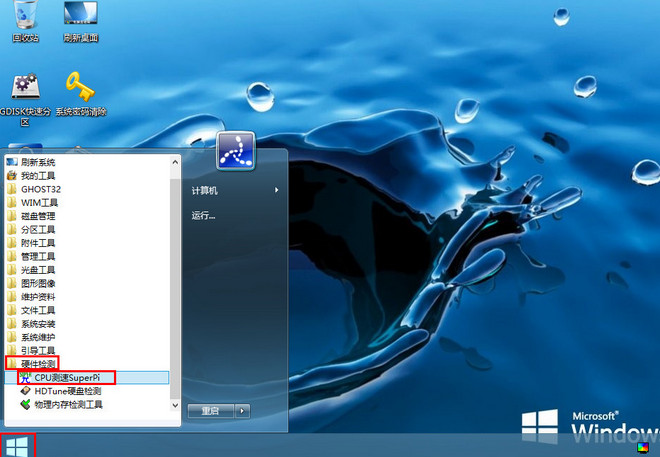The width and height of the screenshot is (660, 457).
Task: Open the 回收站 recycle bin desktop icon
Action: click(25, 18)
